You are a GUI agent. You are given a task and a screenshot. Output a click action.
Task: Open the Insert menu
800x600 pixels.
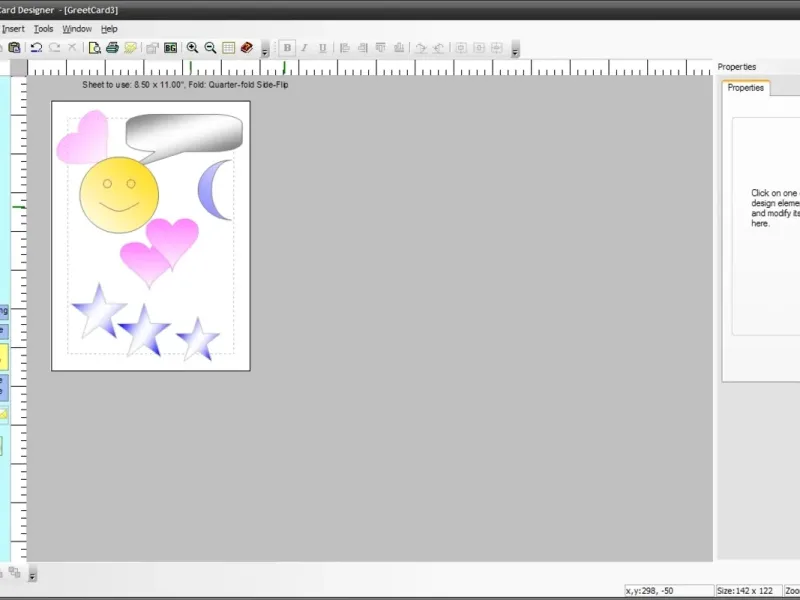[x=13, y=29]
